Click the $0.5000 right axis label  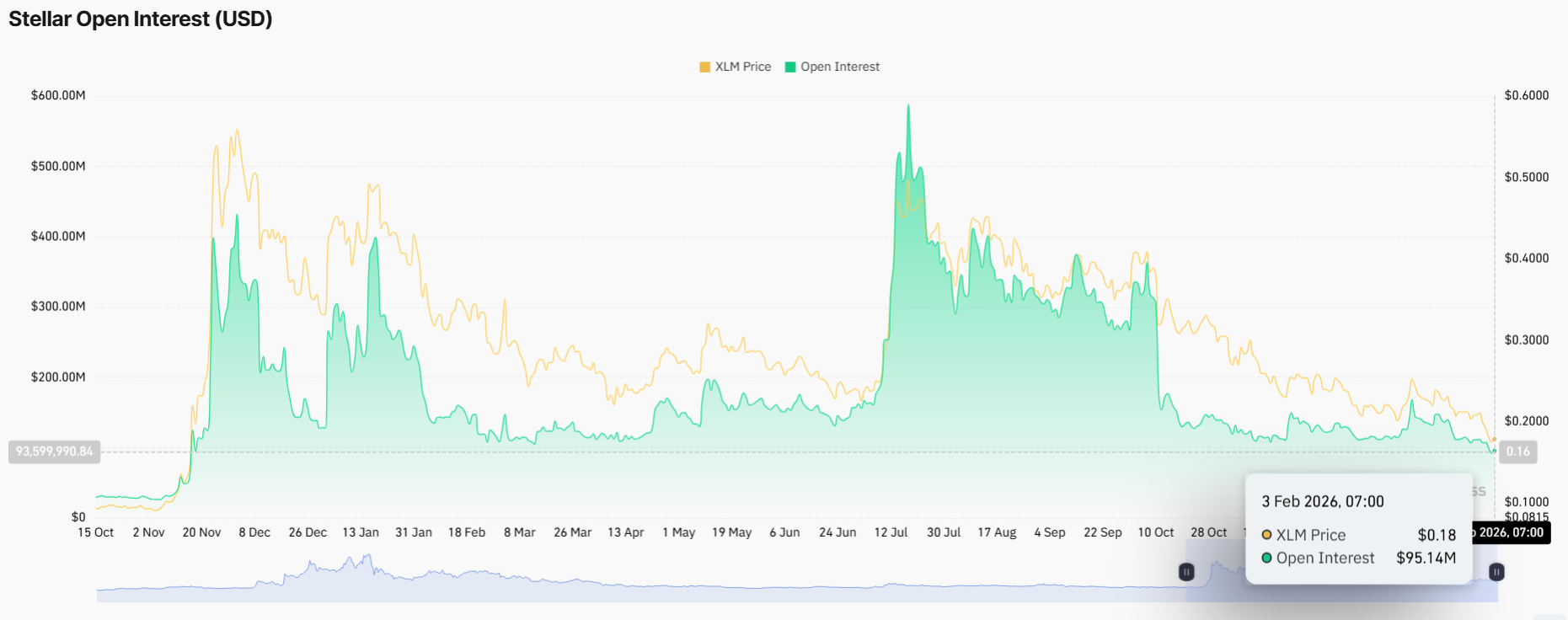(1527, 177)
